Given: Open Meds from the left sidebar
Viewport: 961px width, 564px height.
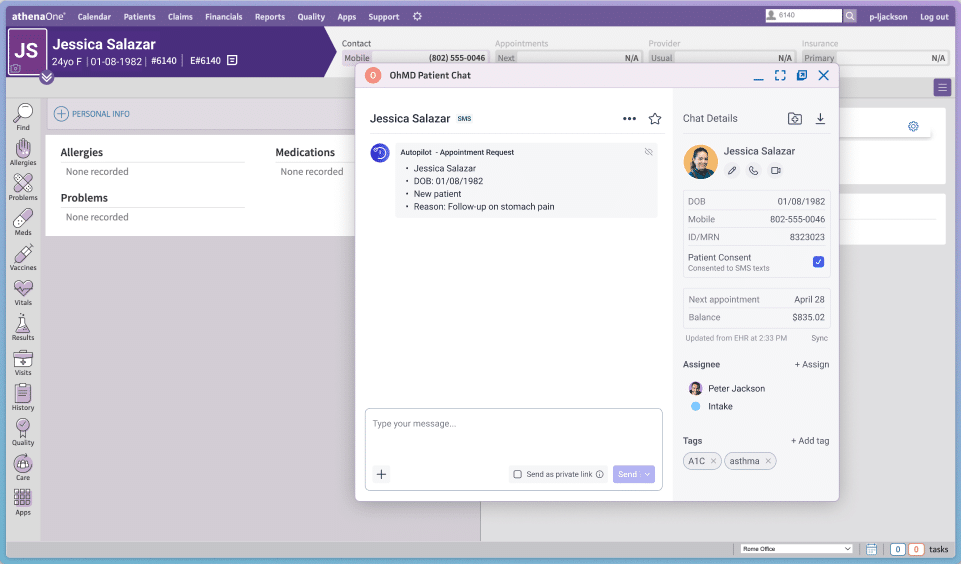Looking at the screenshot, I should 23,222.
